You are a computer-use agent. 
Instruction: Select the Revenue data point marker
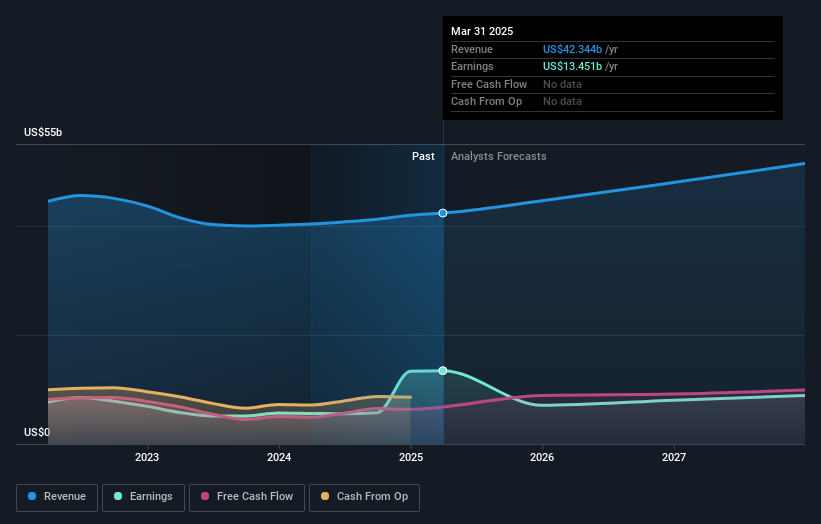pyautogui.click(x=443, y=213)
